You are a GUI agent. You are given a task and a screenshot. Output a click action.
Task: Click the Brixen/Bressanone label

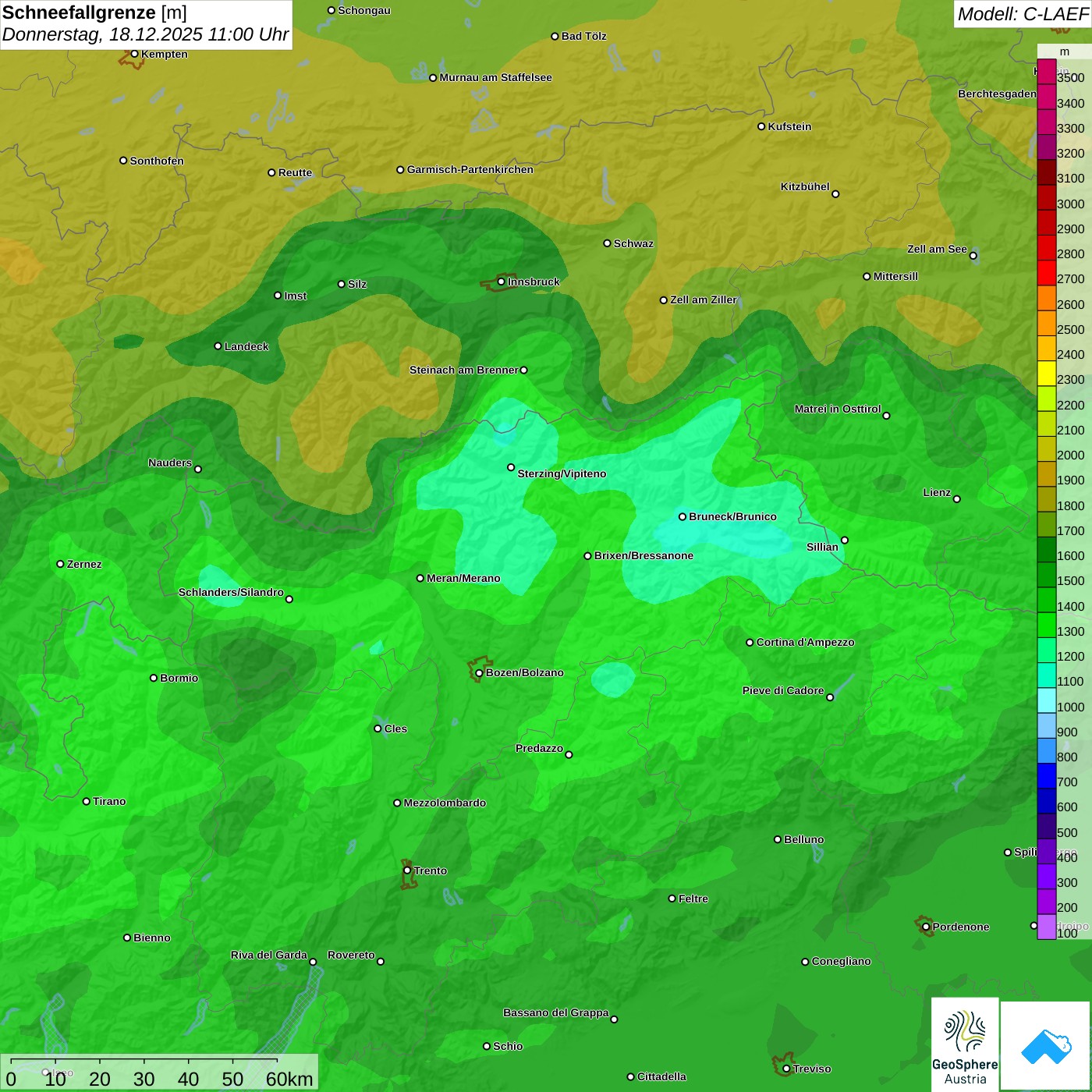tap(643, 556)
